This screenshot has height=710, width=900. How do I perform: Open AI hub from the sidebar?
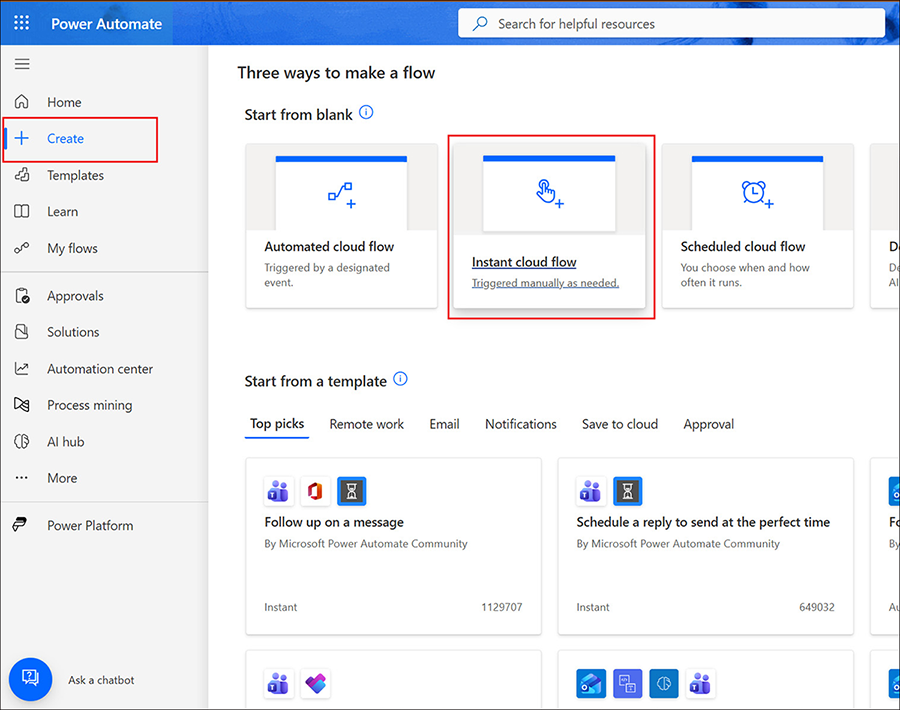click(x=65, y=441)
